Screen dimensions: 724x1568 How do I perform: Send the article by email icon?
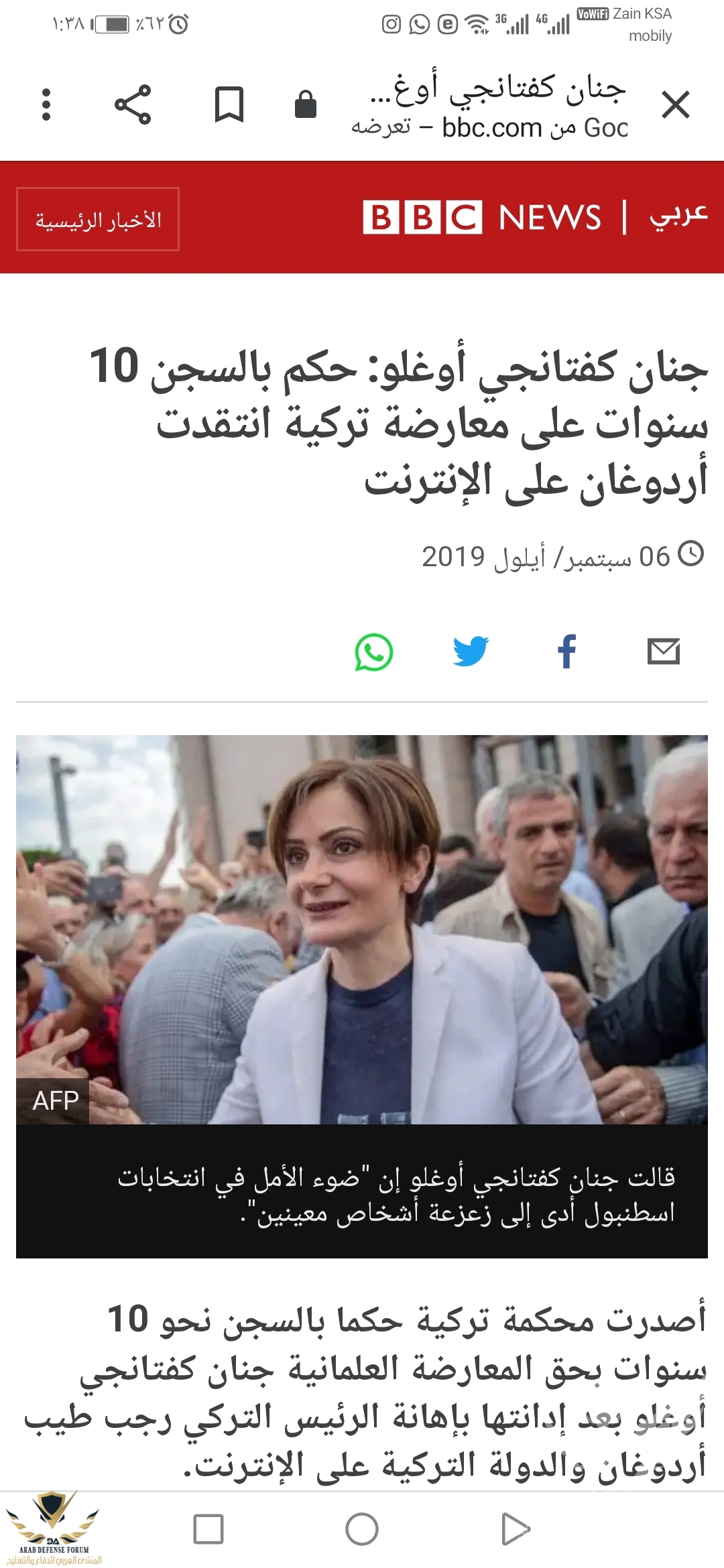click(664, 651)
